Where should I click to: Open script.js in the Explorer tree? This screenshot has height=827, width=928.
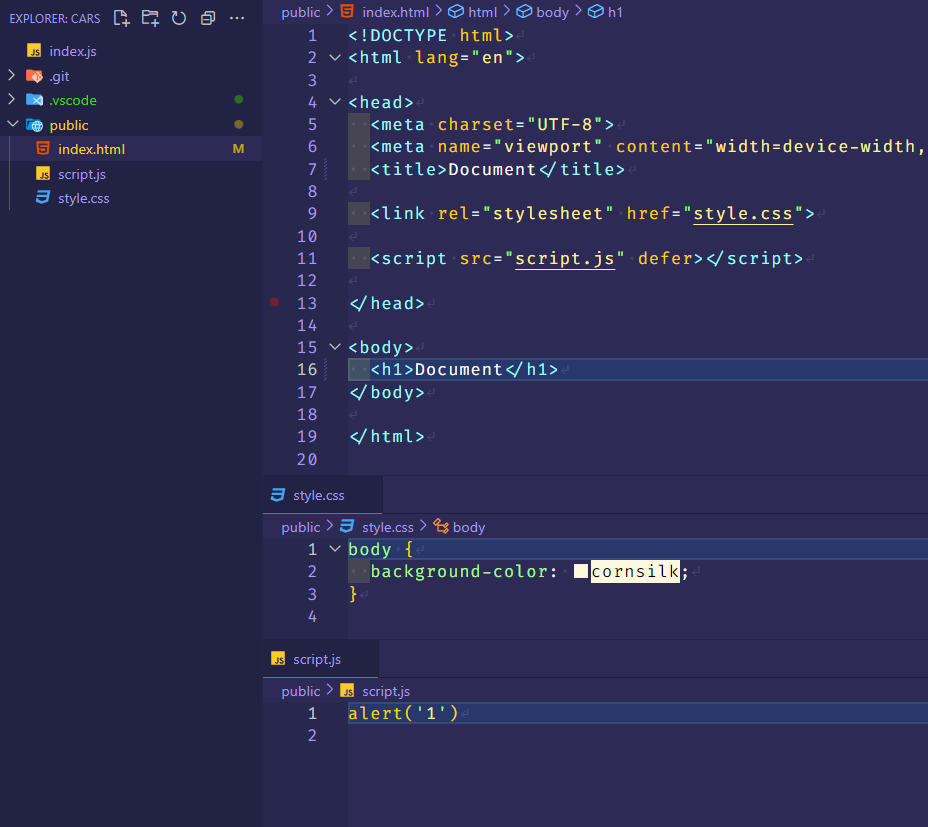tap(82, 174)
